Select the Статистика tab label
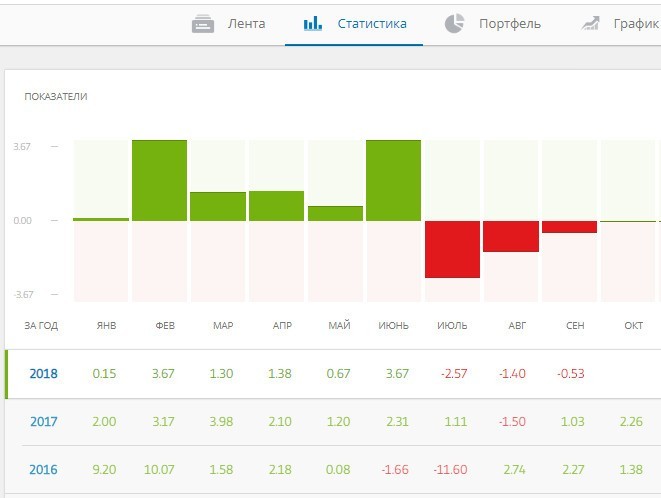The image size is (661, 498). tap(372, 23)
